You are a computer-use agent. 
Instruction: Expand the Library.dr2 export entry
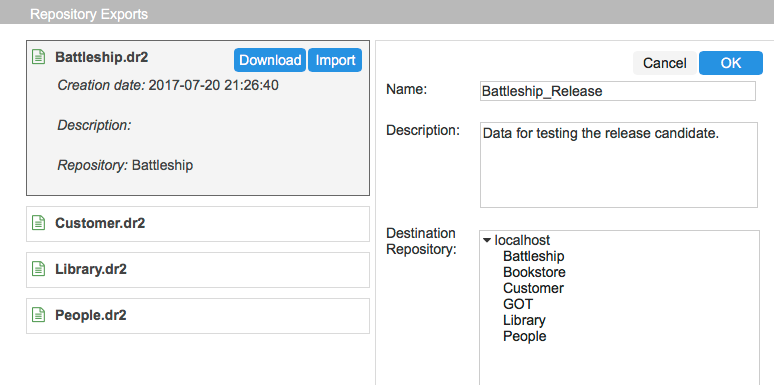tap(197, 270)
